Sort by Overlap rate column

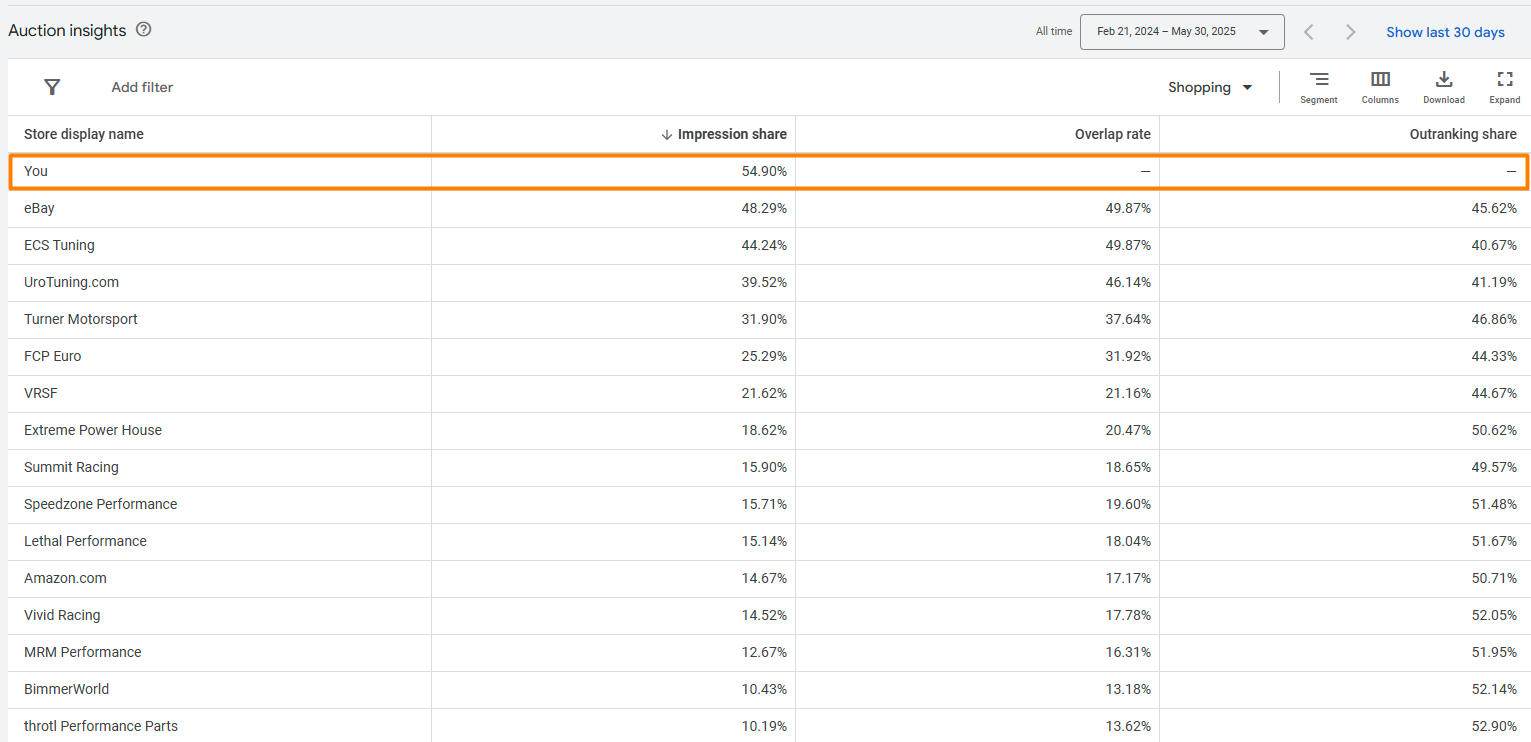tap(1112, 134)
